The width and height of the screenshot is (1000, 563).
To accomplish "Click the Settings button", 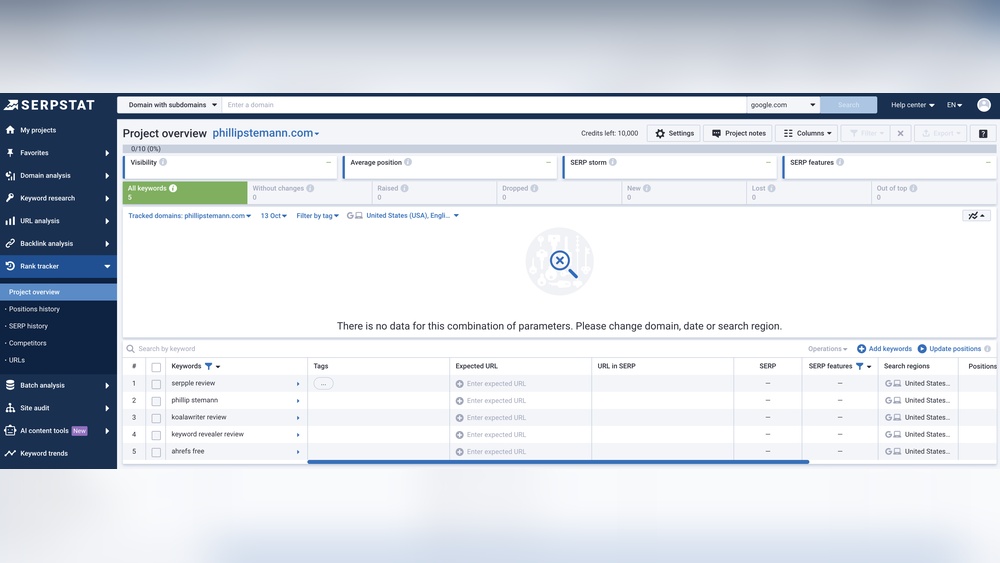I will click(674, 133).
